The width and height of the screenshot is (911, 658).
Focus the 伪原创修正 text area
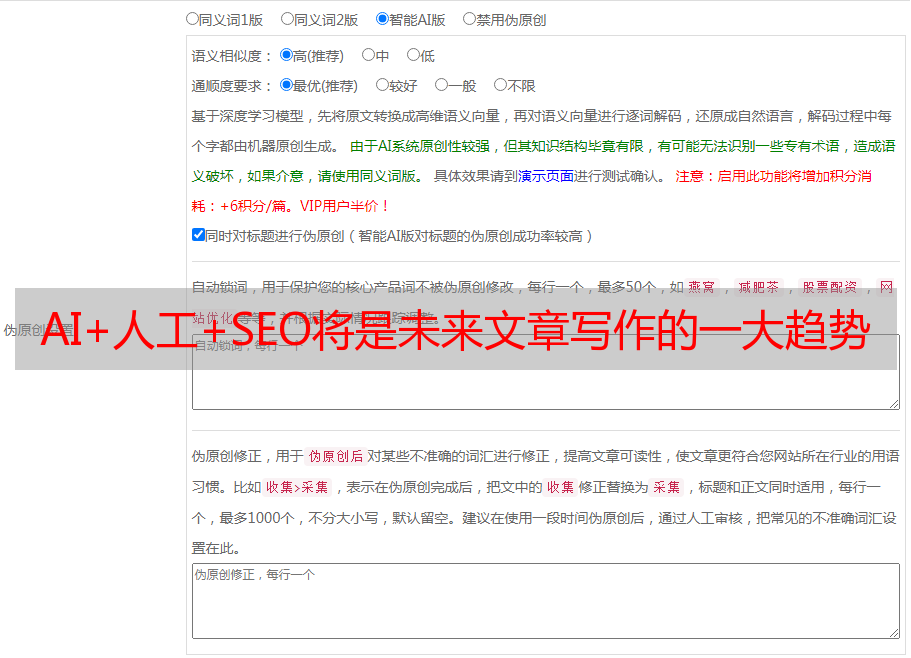[546, 601]
